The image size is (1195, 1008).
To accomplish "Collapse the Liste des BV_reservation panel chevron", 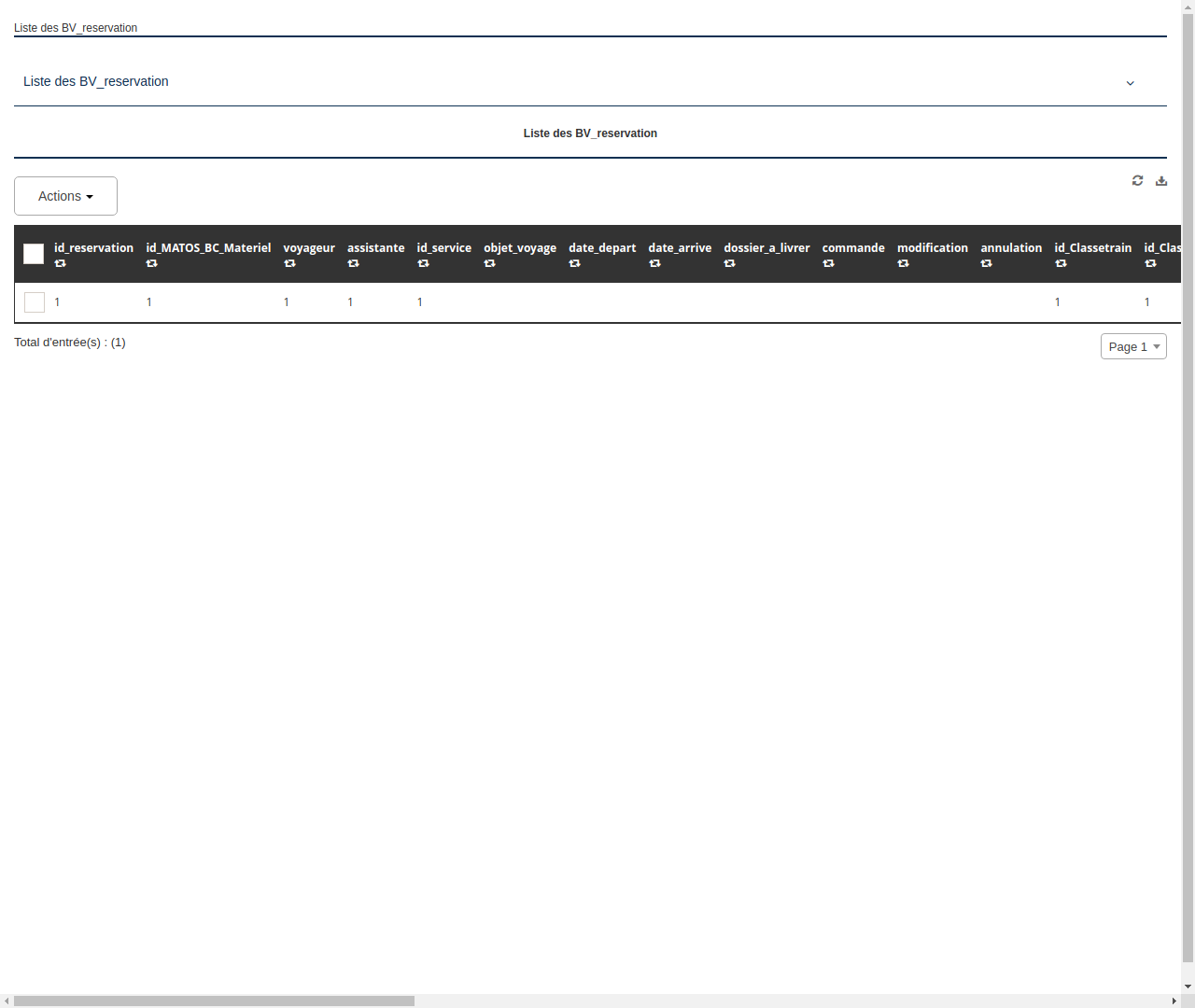I will coord(1131,83).
